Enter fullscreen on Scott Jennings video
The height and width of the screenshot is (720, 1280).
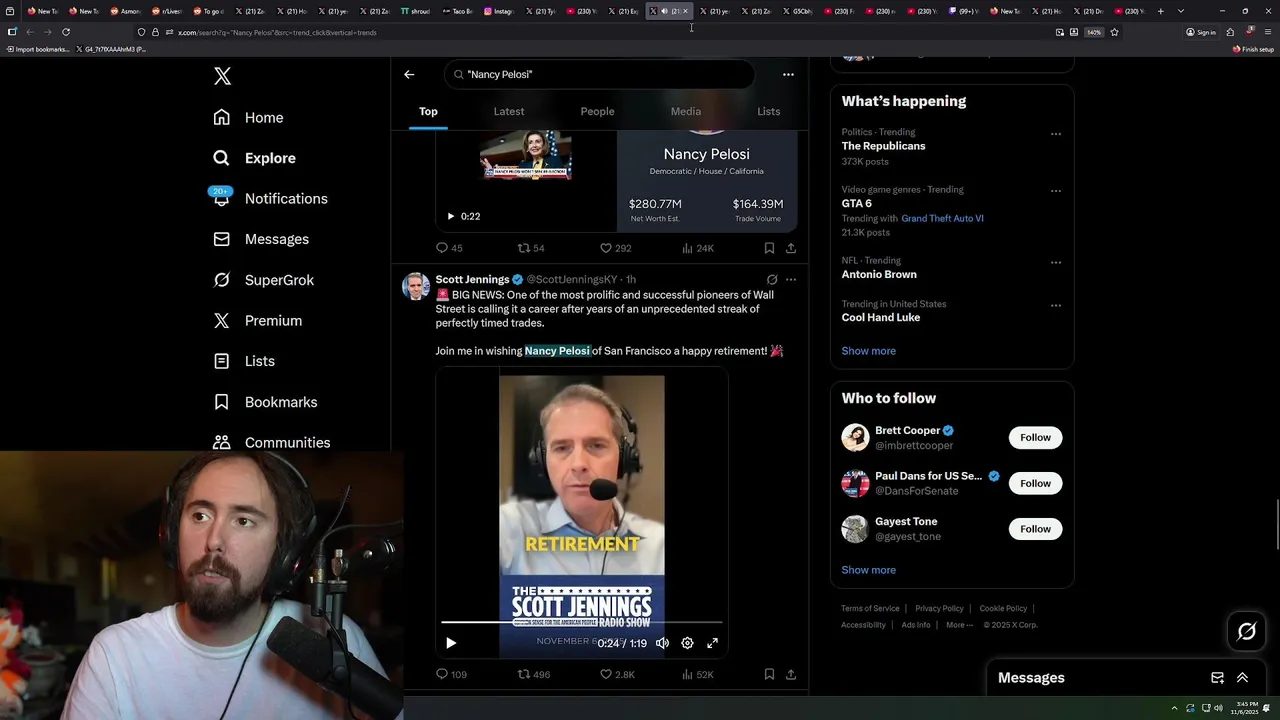[x=712, y=643]
